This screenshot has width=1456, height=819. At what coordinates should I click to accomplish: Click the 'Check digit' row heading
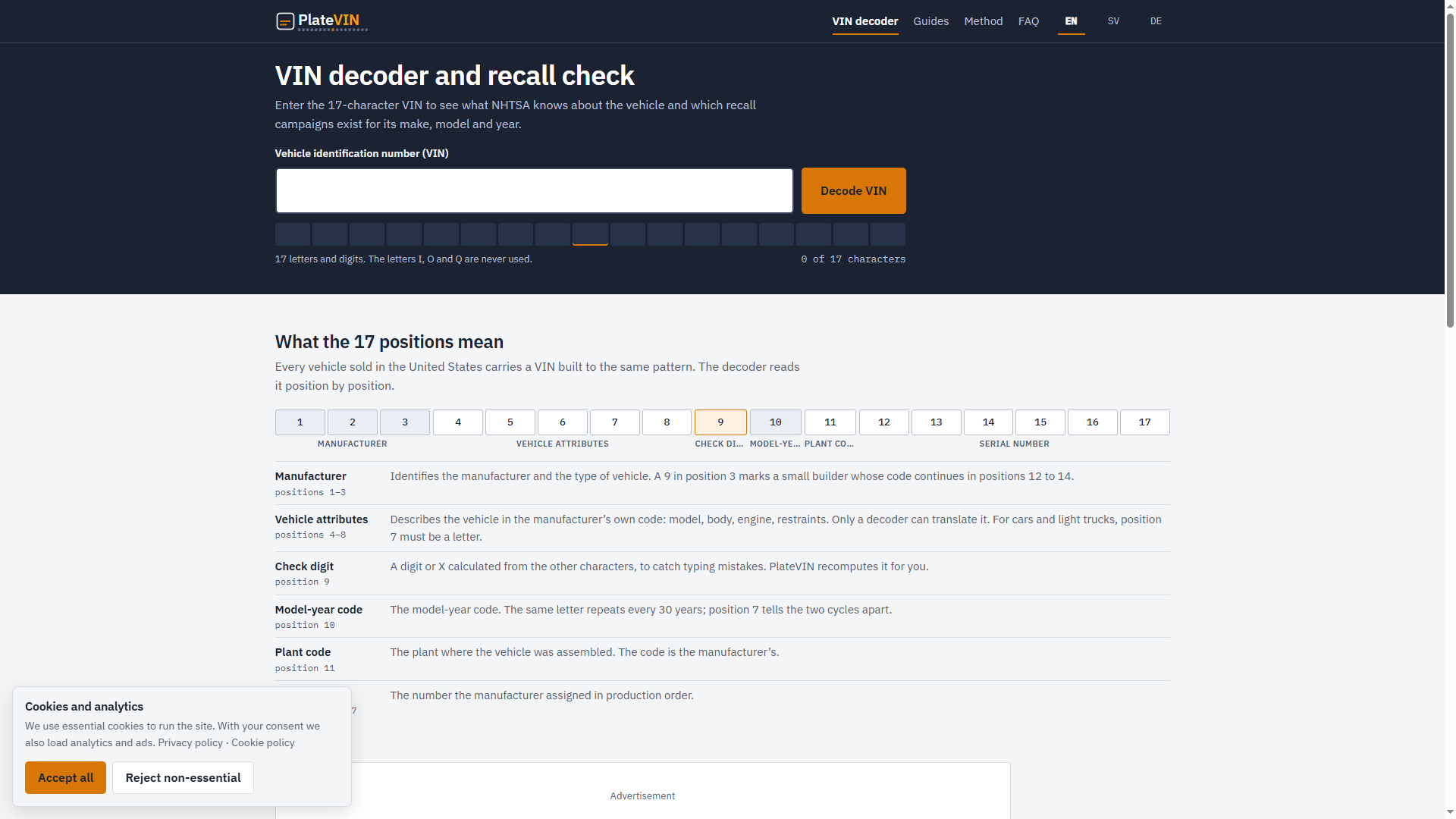pyautogui.click(x=304, y=566)
